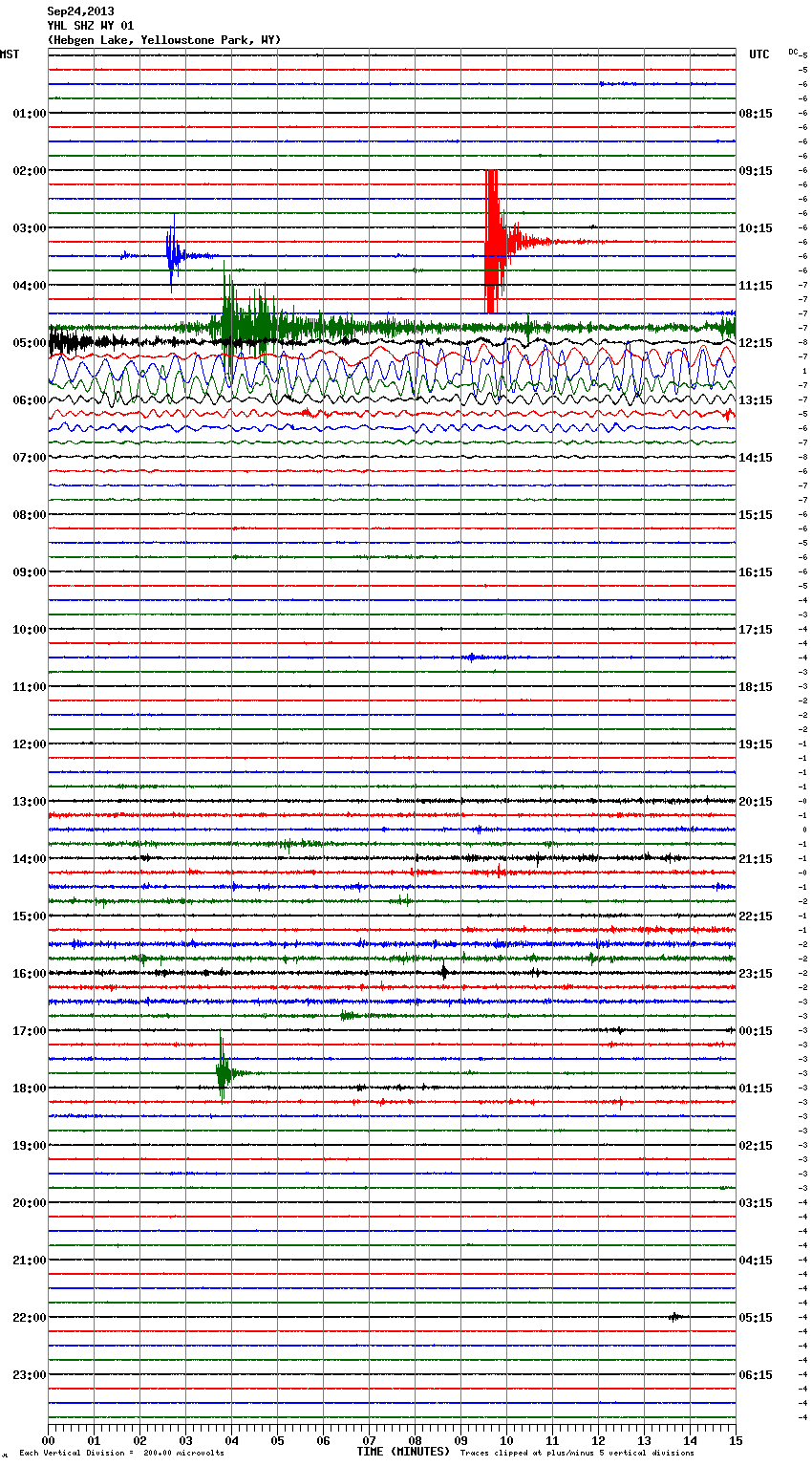Viewport: 812px width, 1466px height.
Task: Click the UTC timezone label
Action: [x=759, y=54]
